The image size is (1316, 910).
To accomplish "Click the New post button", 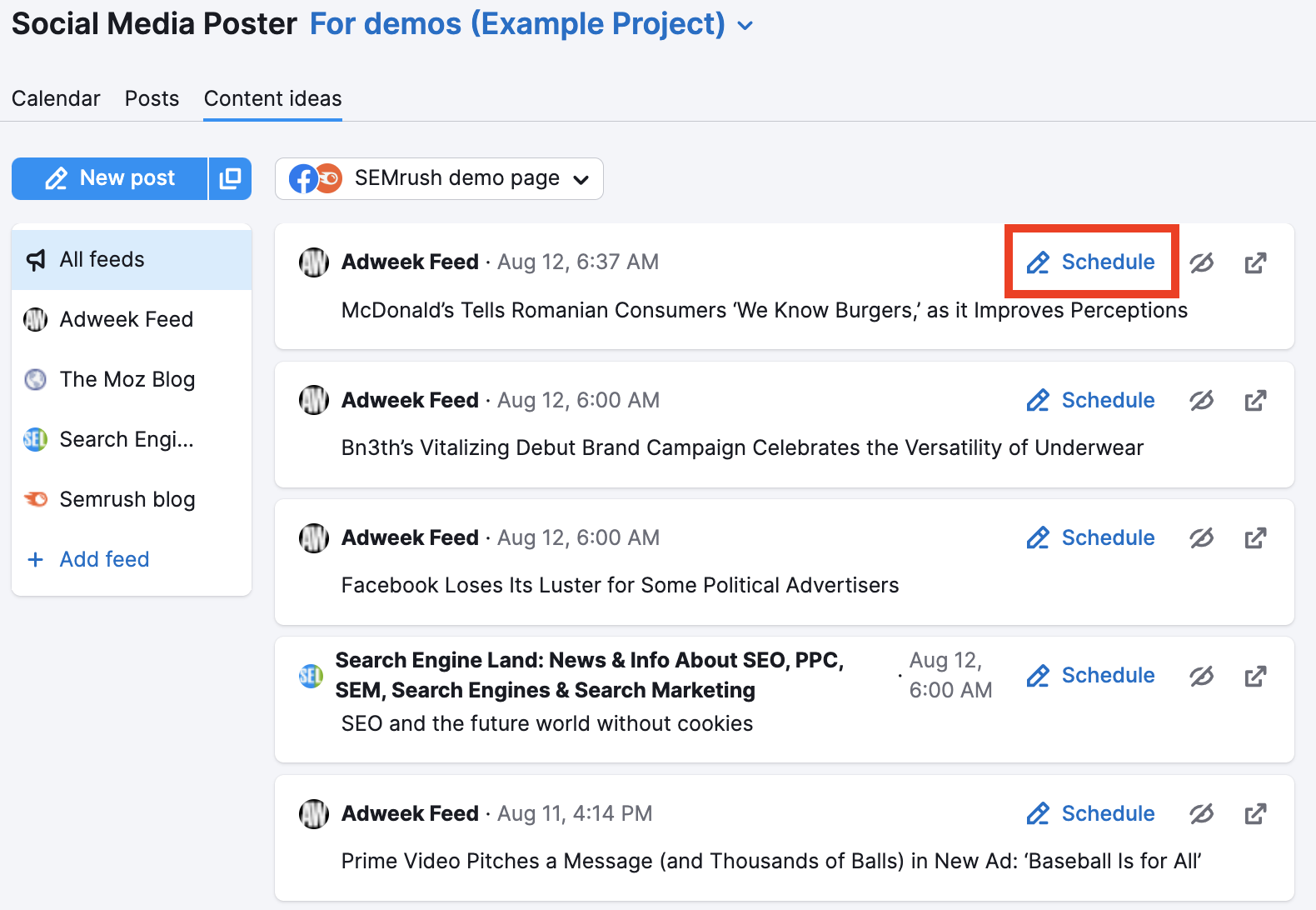I will point(110,178).
